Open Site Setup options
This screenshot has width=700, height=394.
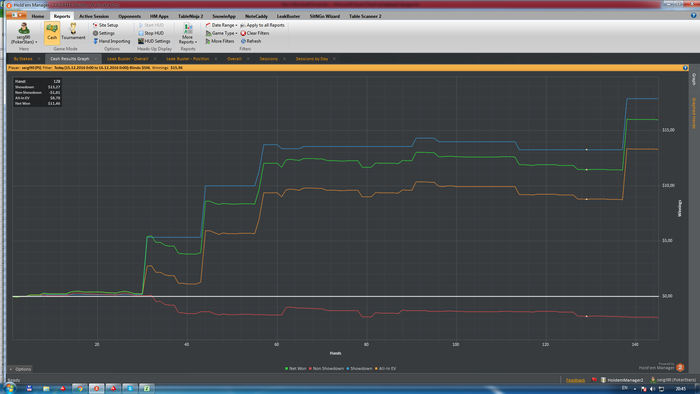105,25
